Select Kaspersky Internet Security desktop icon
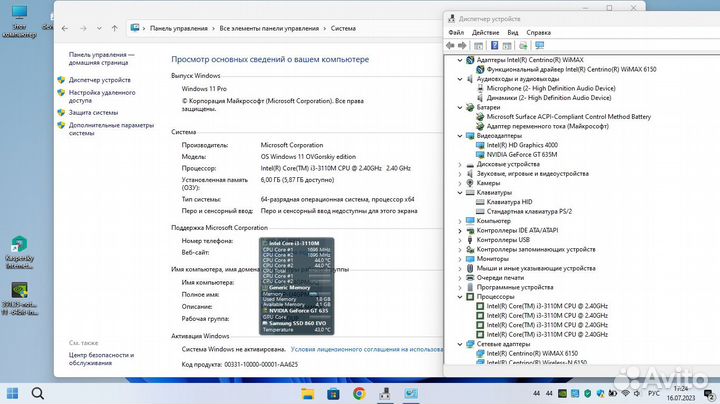The height and width of the screenshot is (404, 720). (x=19, y=252)
